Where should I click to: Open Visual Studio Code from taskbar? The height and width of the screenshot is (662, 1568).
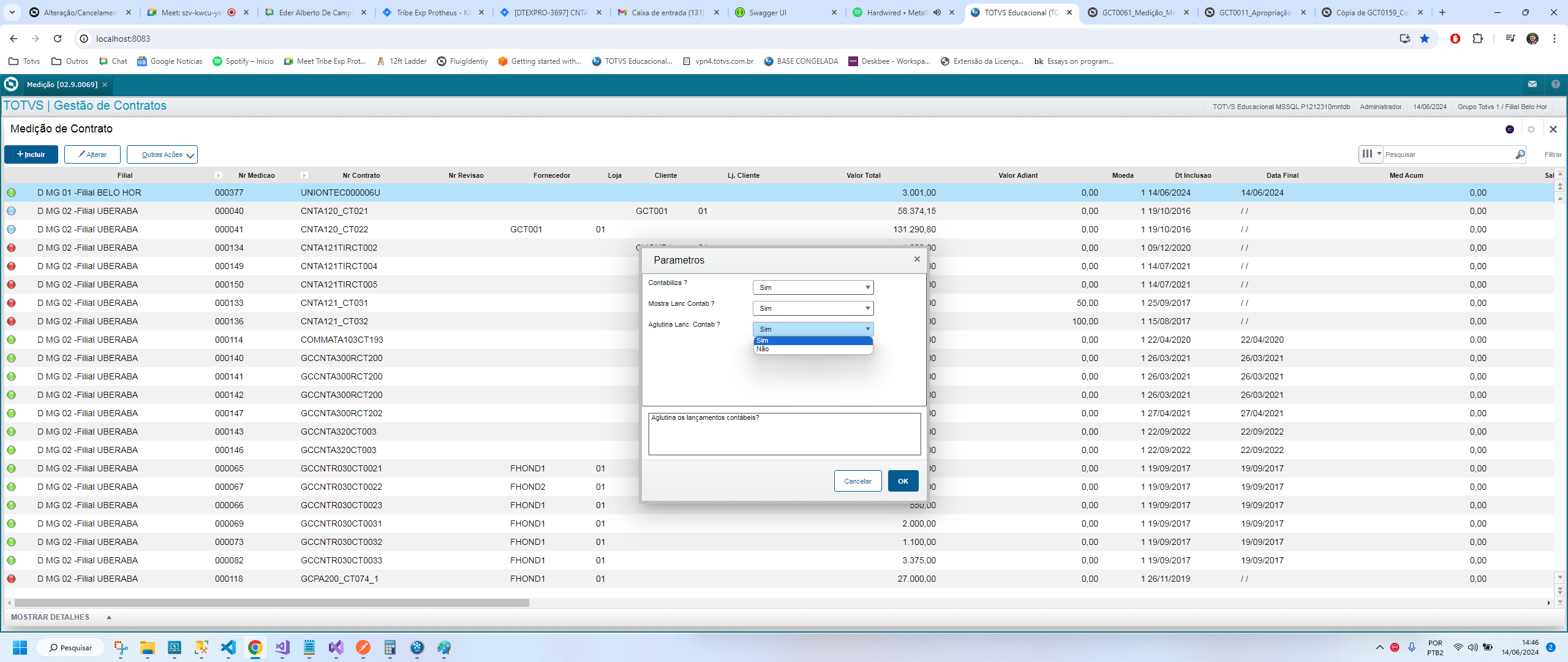tap(228, 647)
